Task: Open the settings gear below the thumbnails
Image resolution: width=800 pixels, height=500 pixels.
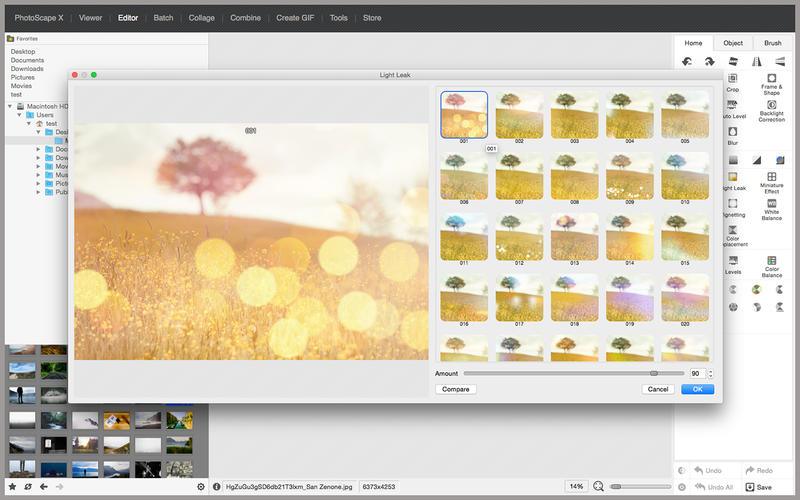Action: pos(201,486)
